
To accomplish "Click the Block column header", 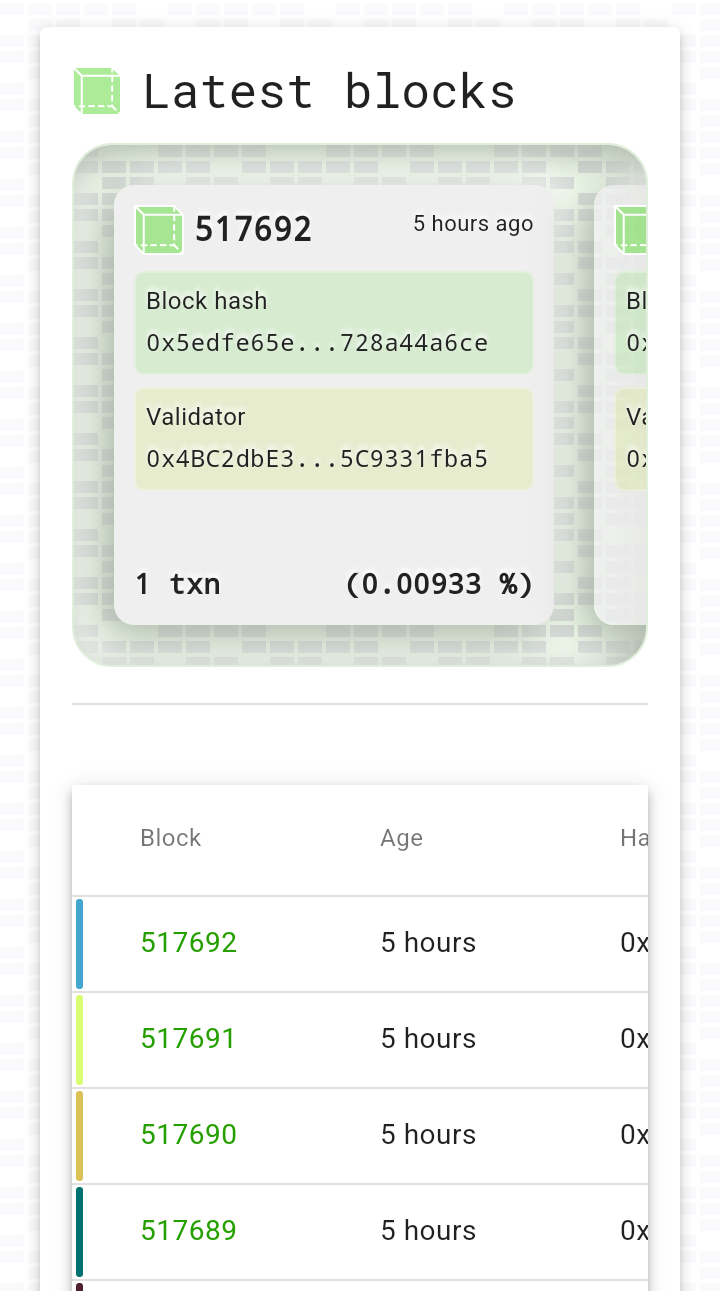I will tap(171, 838).
